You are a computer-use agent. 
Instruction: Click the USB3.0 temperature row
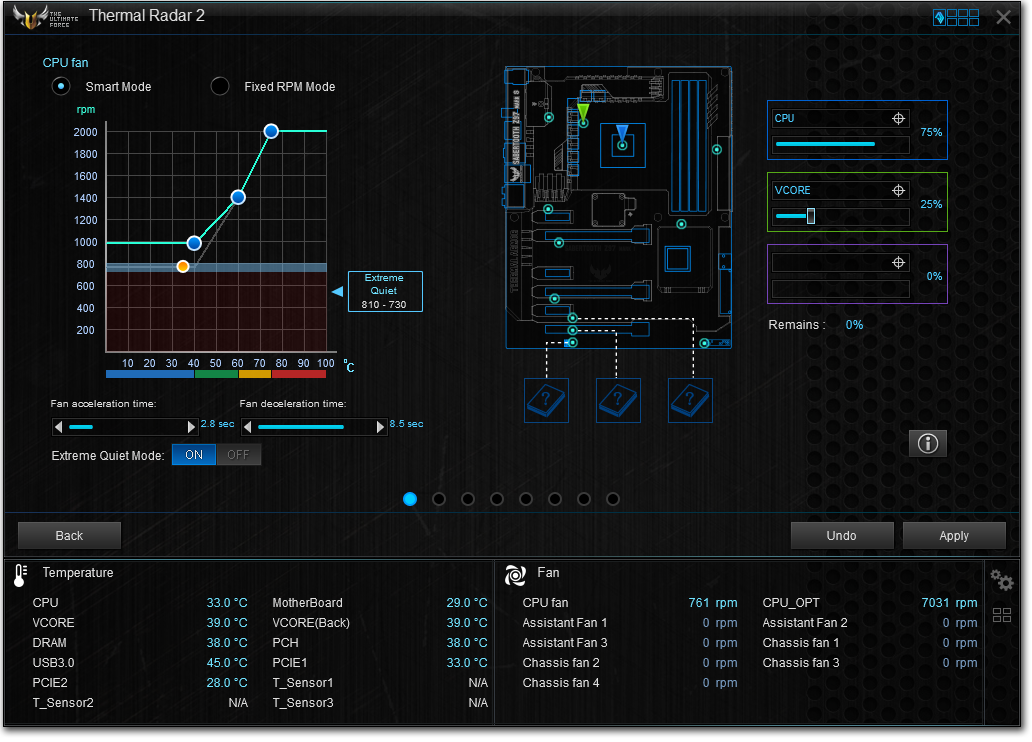[x=140, y=663]
